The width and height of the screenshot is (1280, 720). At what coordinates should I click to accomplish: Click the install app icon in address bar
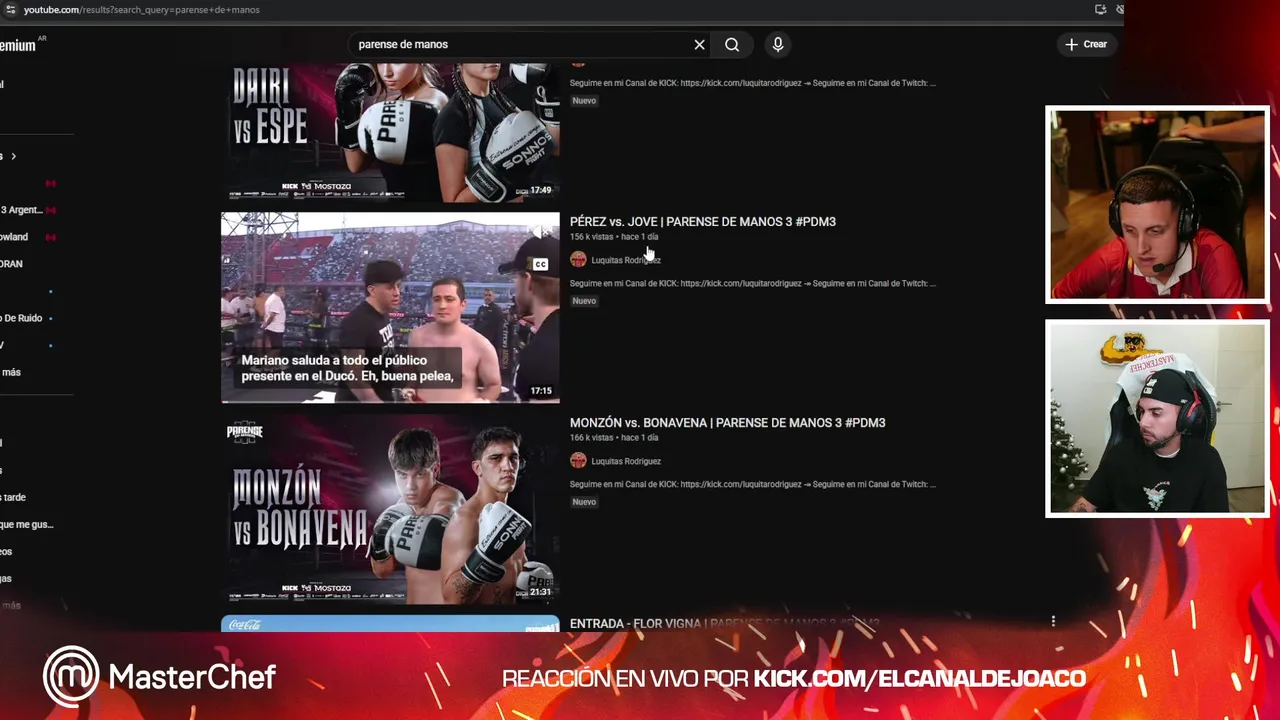(x=1100, y=9)
